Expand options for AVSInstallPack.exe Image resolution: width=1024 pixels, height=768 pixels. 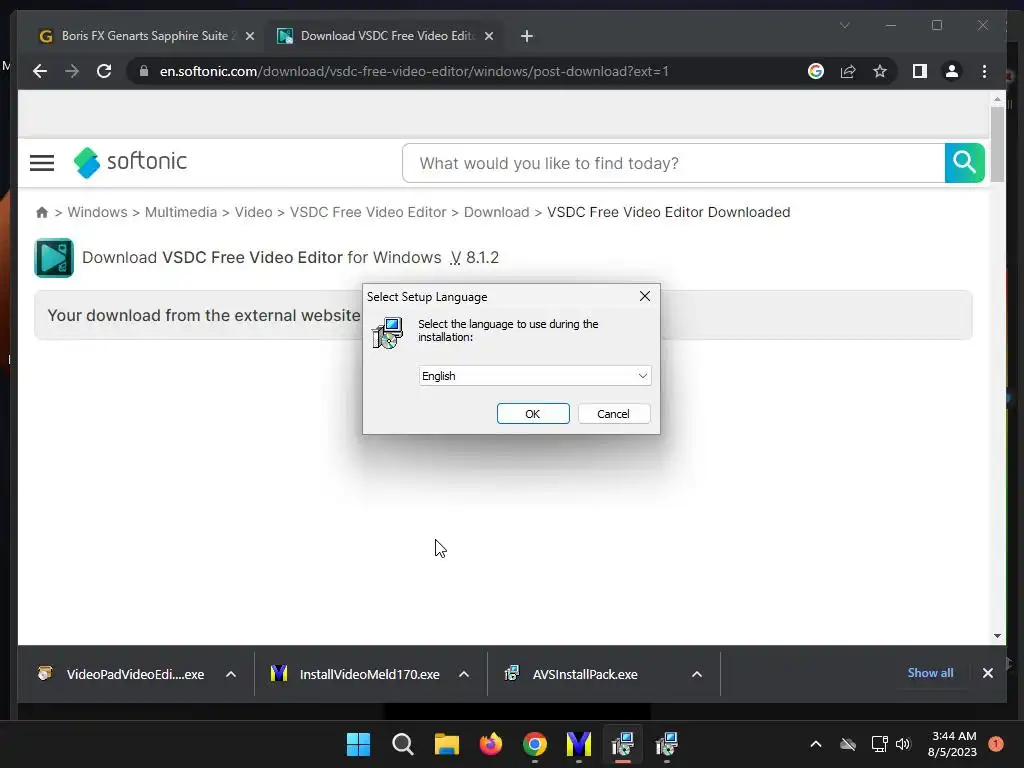pyautogui.click(x=697, y=674)
